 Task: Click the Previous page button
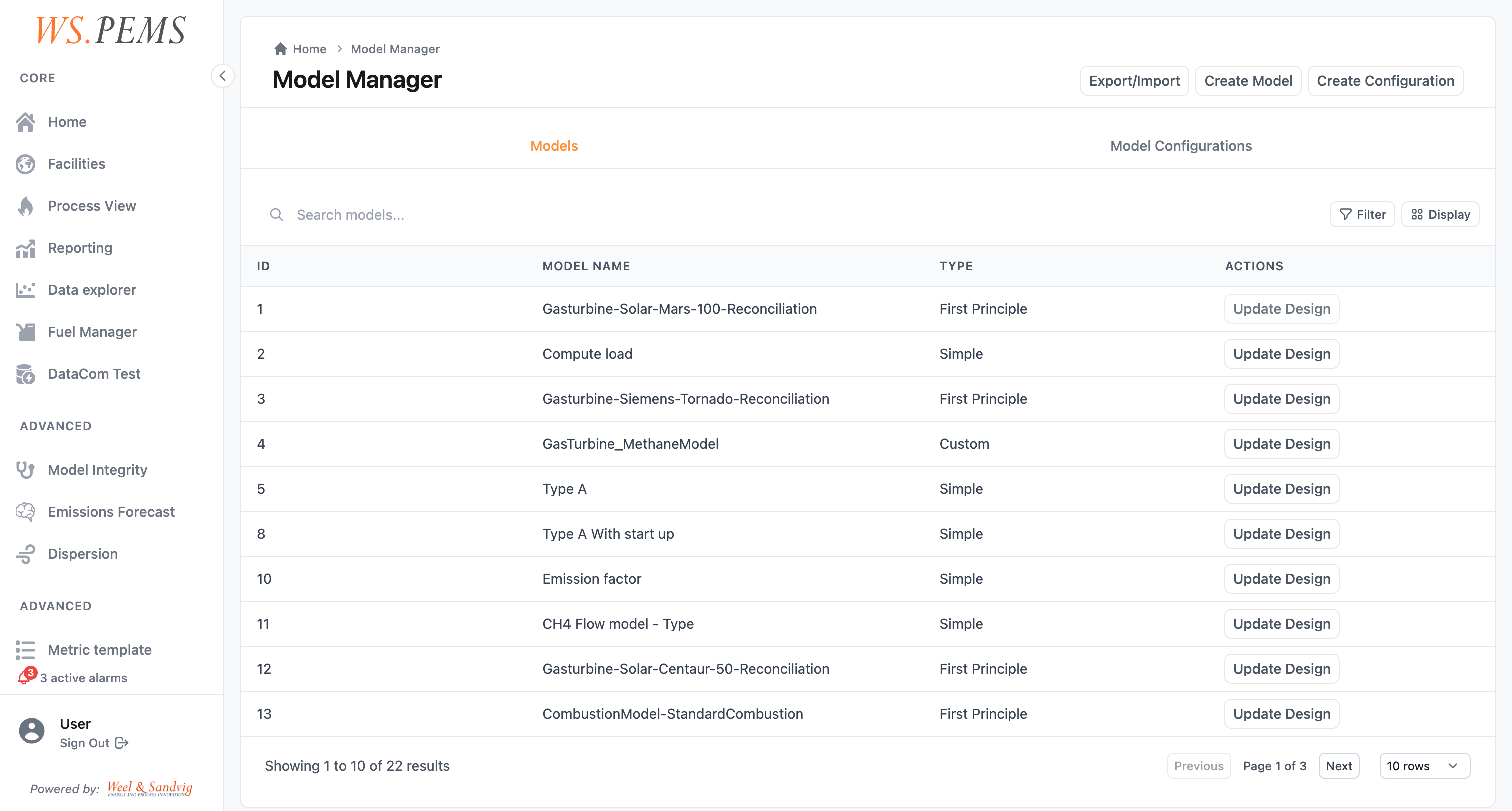(1198, 766)
